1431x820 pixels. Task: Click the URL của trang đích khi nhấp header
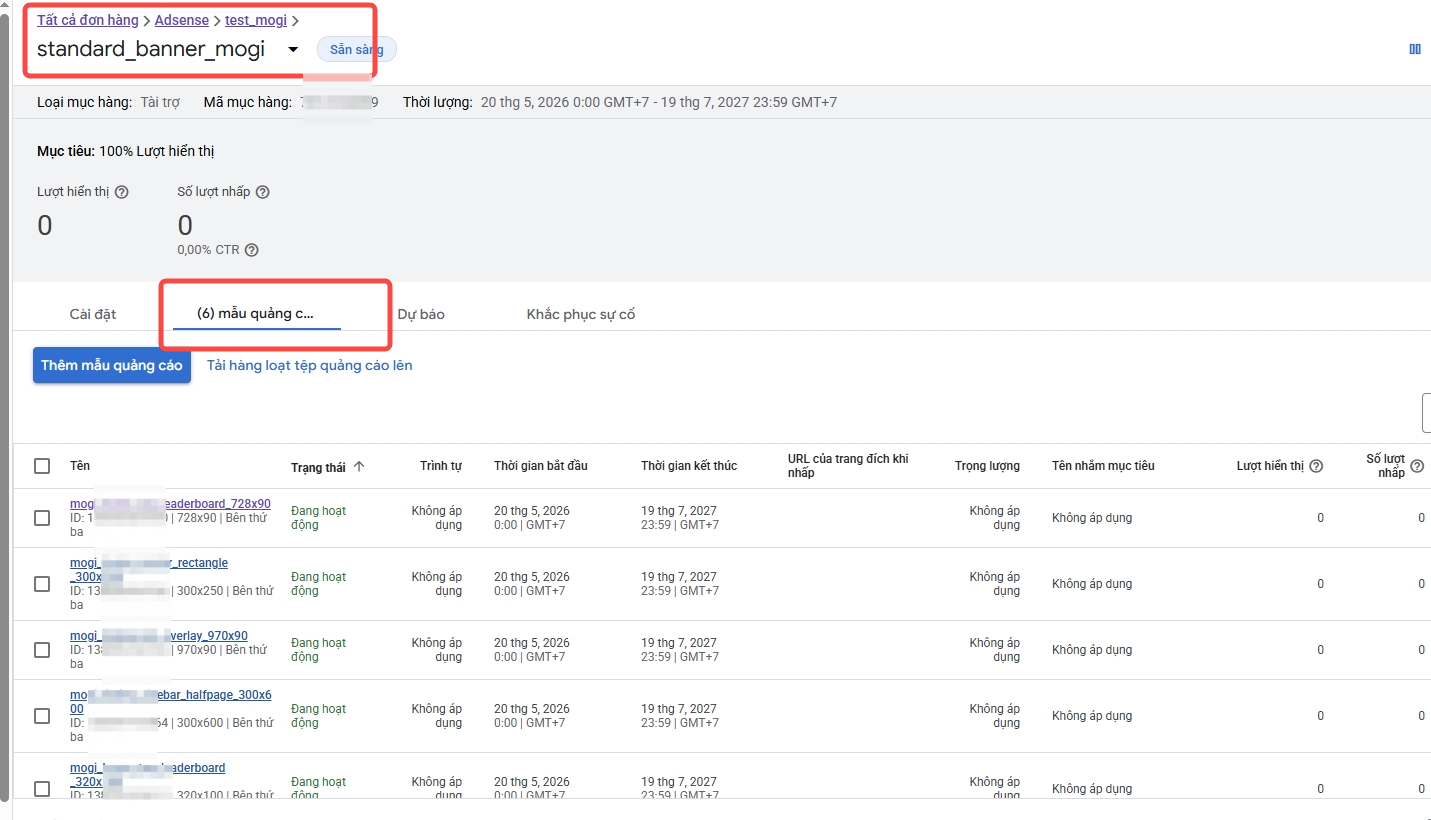848,466
